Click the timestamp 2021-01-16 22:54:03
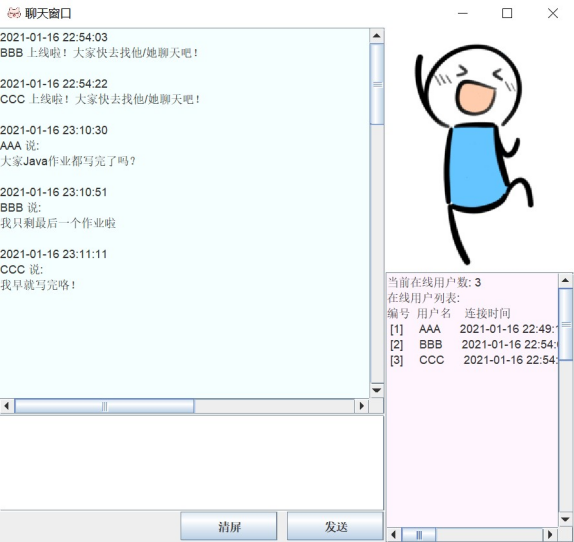This screenshot has height=542, width=574. [x=54, y=37]
